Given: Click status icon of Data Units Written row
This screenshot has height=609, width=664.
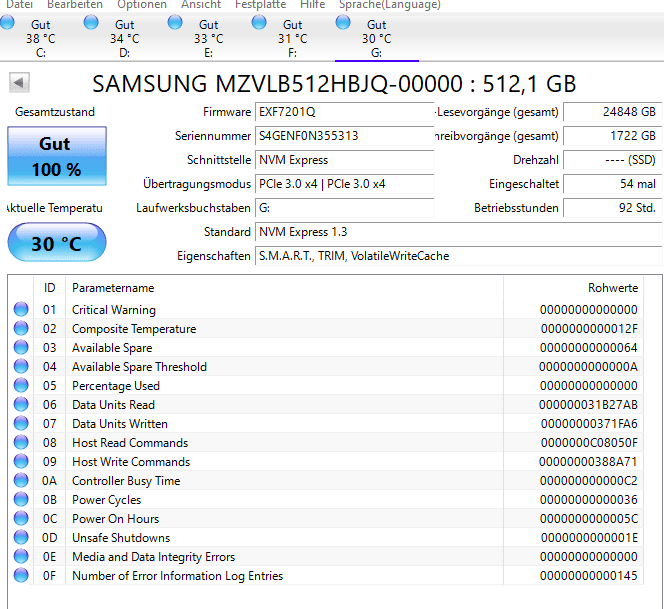Looking at the screenshot, I should 21,424.
